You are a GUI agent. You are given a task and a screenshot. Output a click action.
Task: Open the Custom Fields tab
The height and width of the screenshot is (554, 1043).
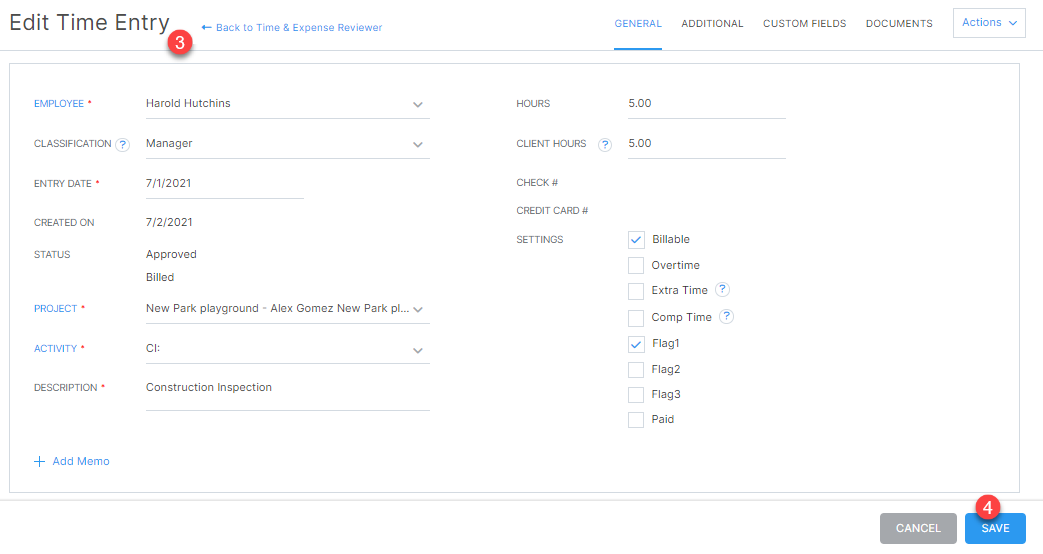804,24
